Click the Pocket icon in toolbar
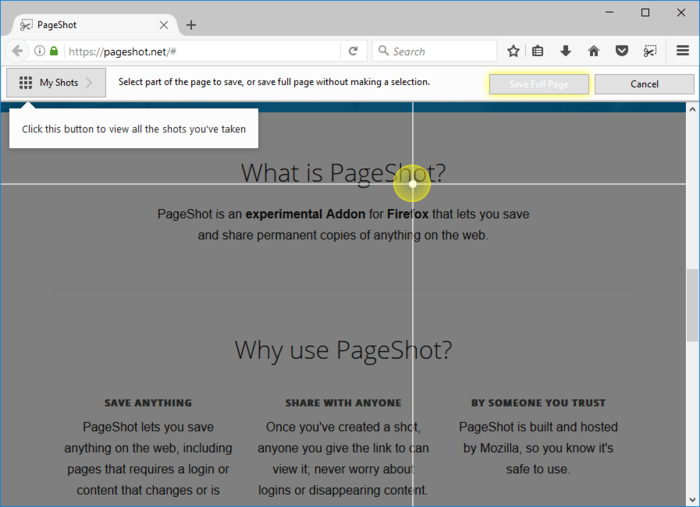 (x=622, y=51)
